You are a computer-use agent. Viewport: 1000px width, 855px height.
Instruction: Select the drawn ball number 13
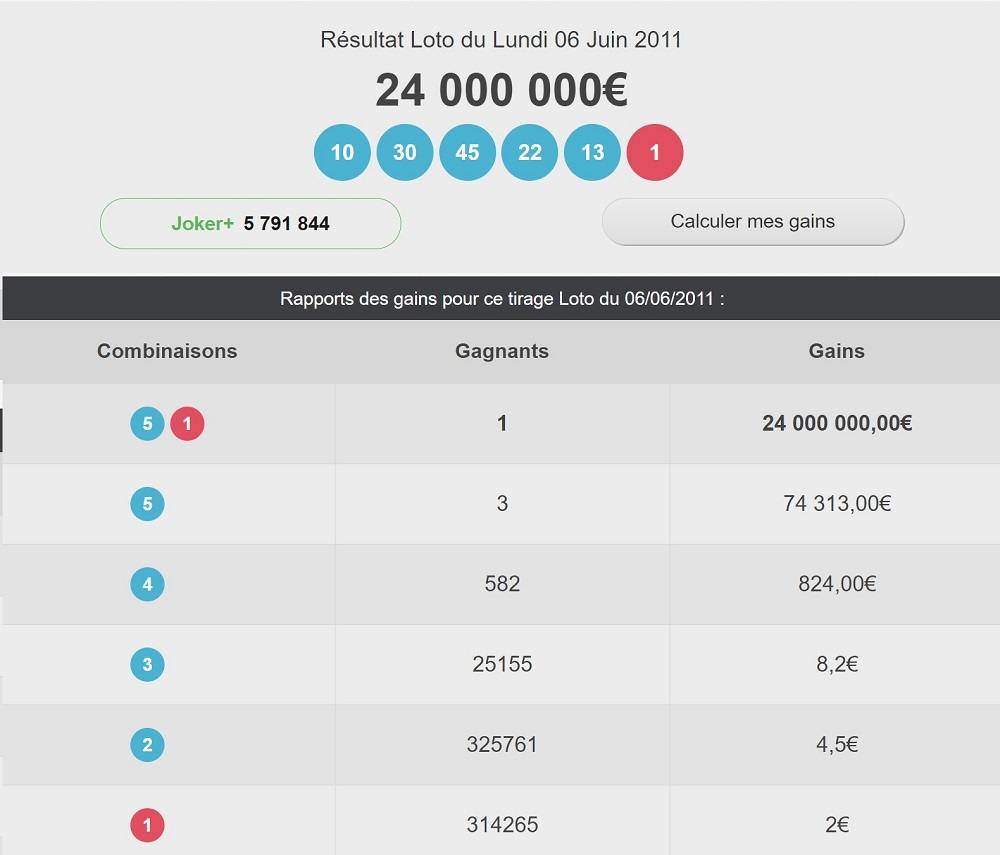pos(592,153)
